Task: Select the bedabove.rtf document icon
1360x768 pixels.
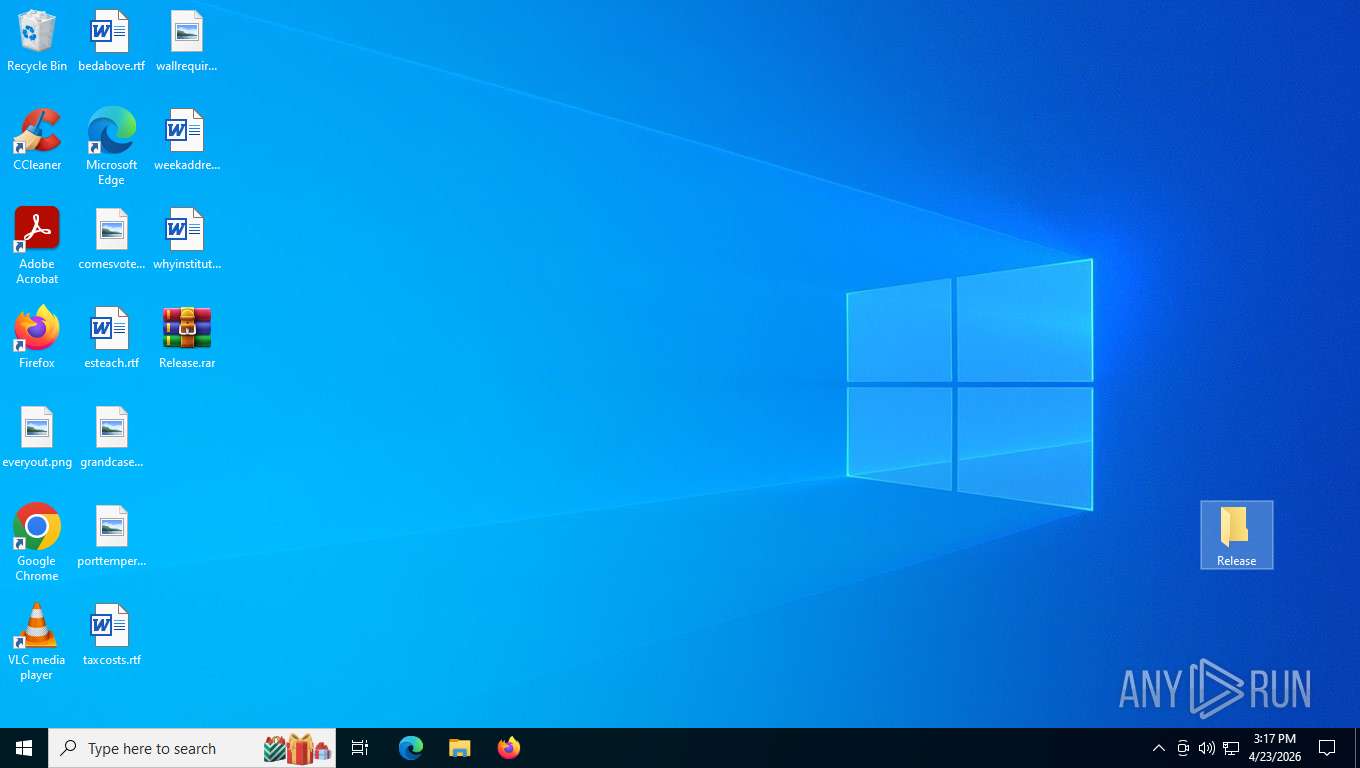Action: point(111,42)
